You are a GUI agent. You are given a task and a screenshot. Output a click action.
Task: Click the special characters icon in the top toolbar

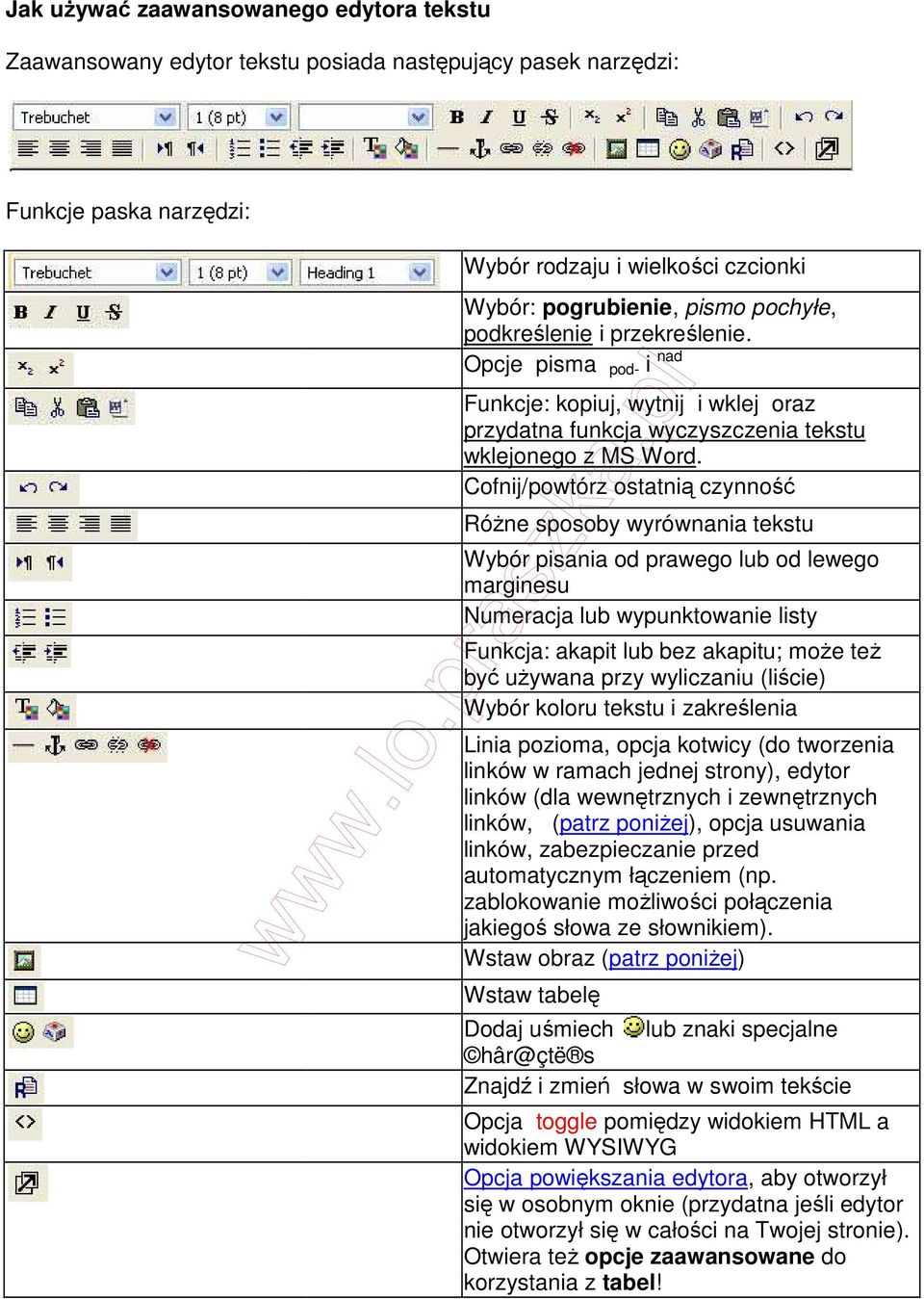[710, 149]
